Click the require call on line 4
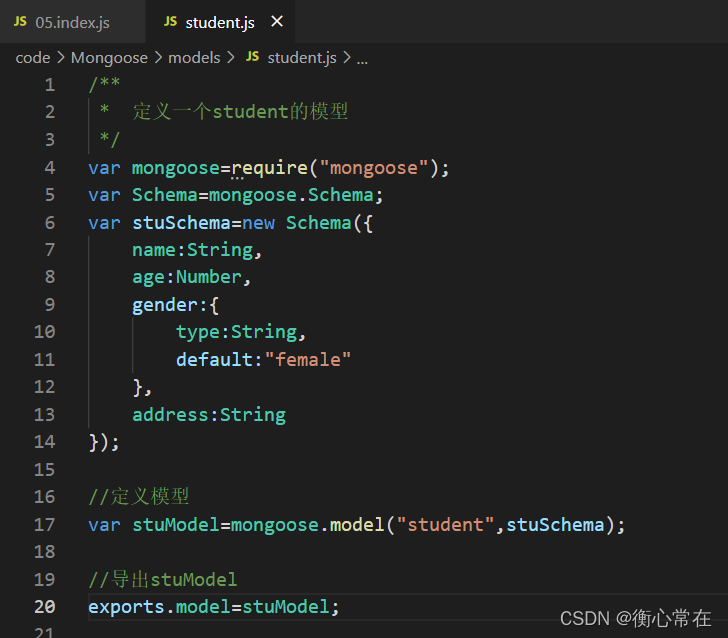Image resolution: width=728 pixels, height=638 pixels. click(269, 168)
